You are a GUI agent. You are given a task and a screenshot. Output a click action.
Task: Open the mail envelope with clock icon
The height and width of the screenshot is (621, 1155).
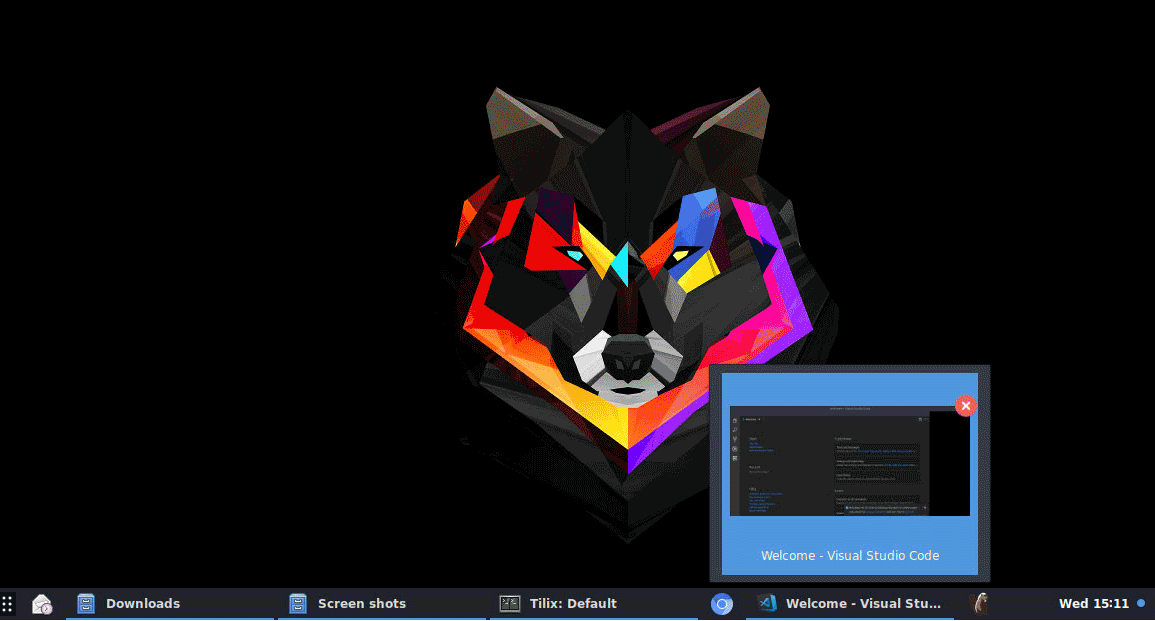(x=42, y=604)
